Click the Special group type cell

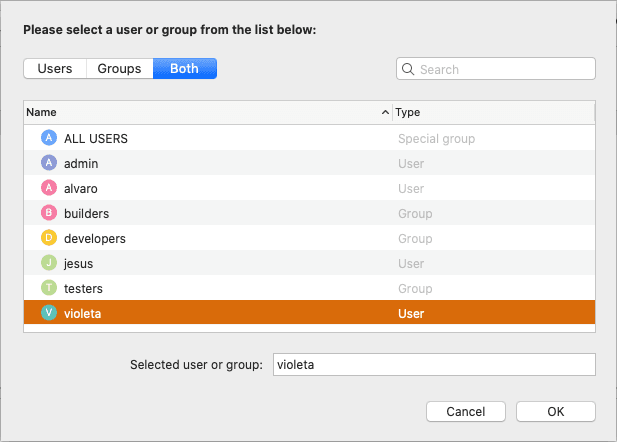click(436, 139)
